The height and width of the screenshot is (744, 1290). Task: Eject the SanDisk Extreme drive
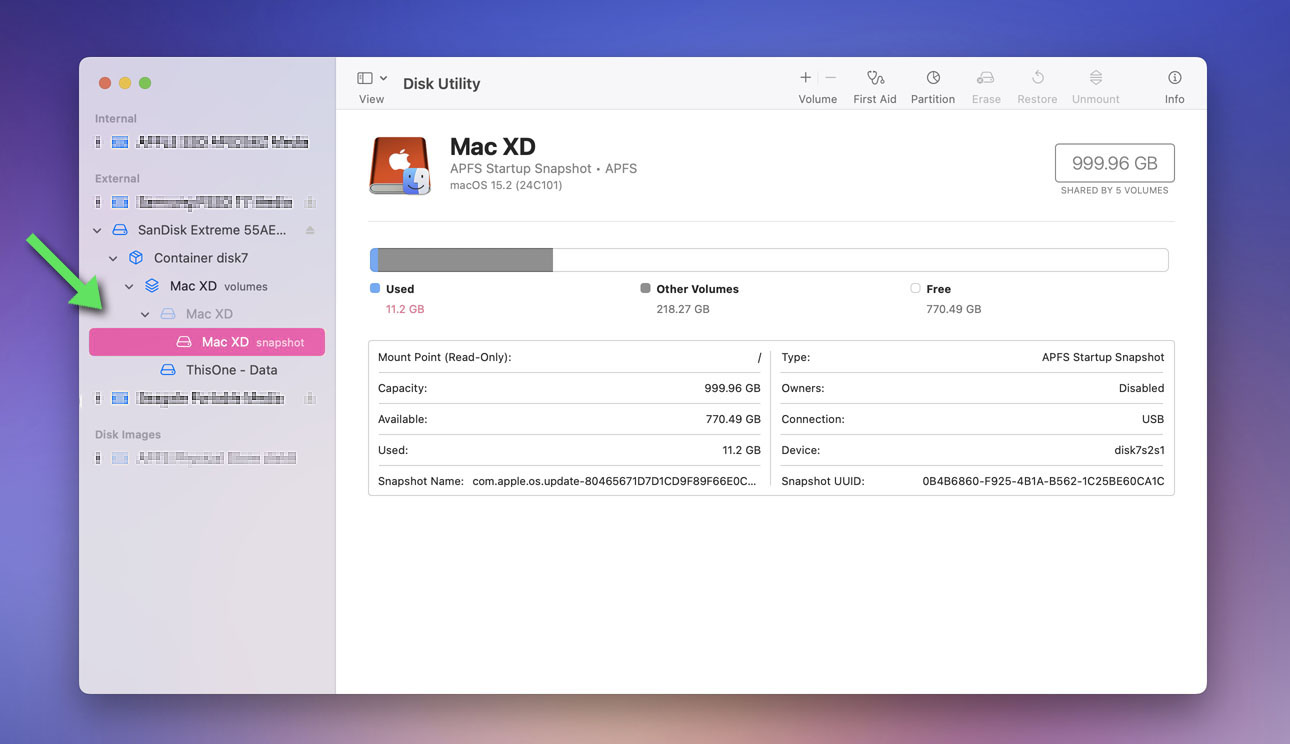click(310, 230)
